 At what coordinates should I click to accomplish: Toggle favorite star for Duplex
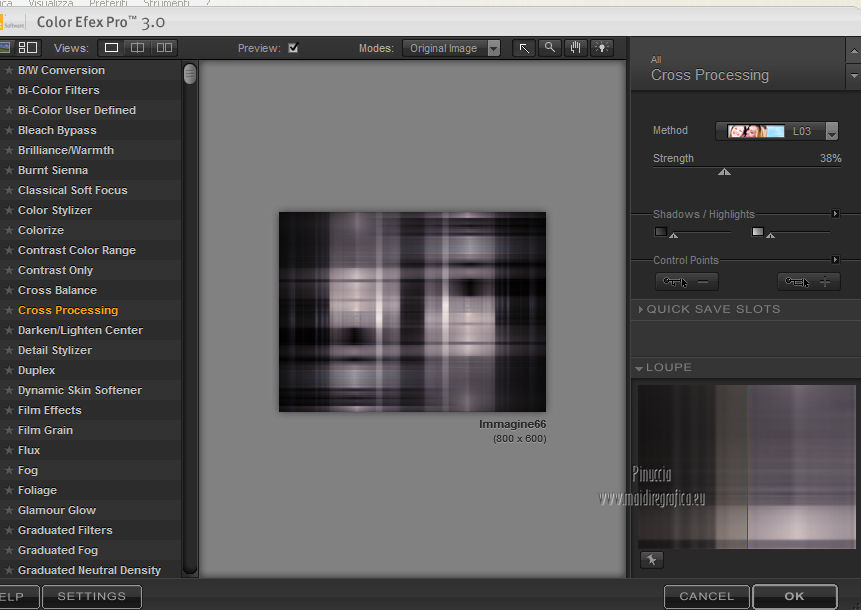click(8, 371)
